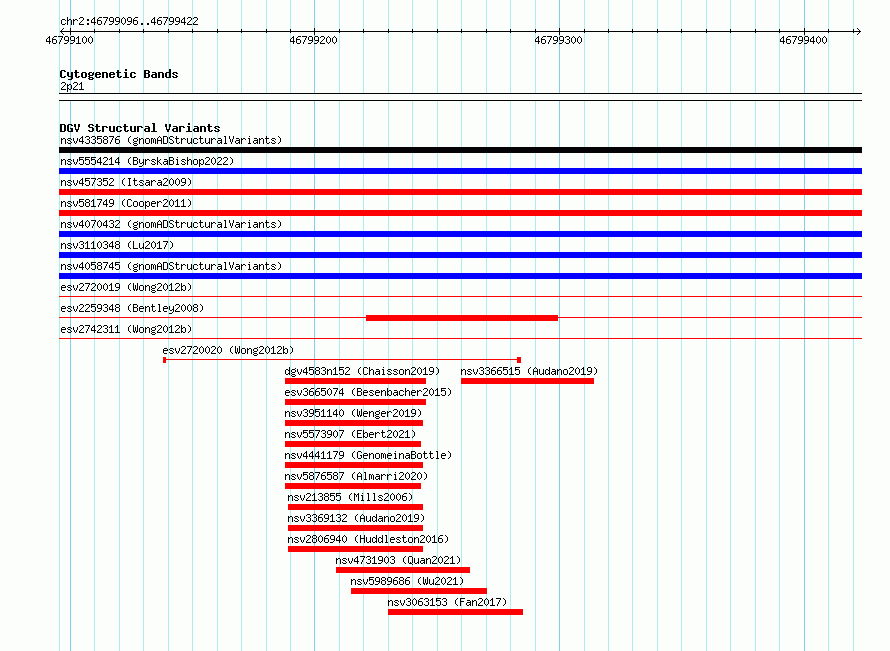This screenshot has height=651, width=890.
Task: Select the red bar under nsv4441179
Action: (354, 465)
